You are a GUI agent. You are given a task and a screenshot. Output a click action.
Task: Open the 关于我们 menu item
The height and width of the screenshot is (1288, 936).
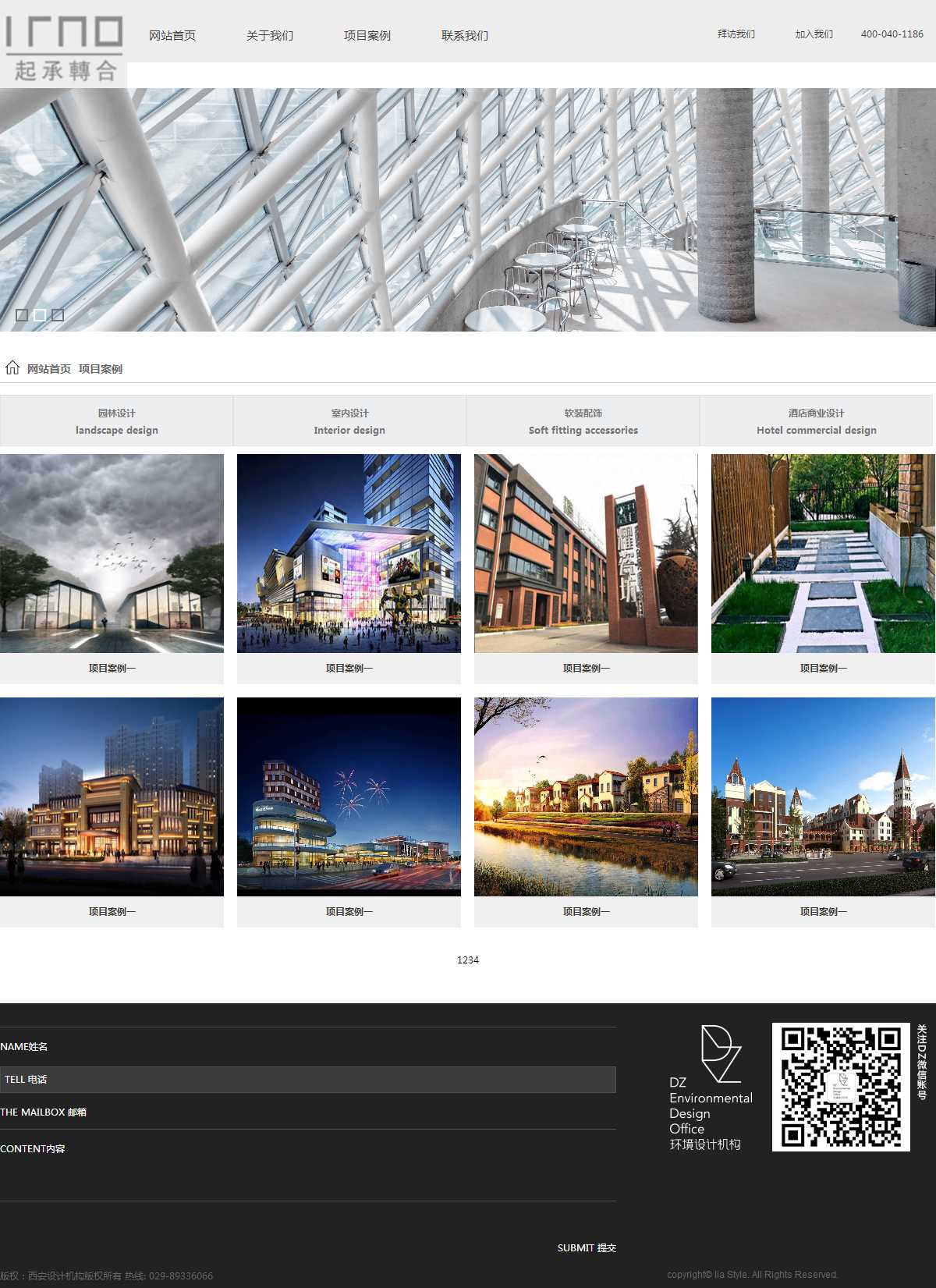[x=270, y=36]
